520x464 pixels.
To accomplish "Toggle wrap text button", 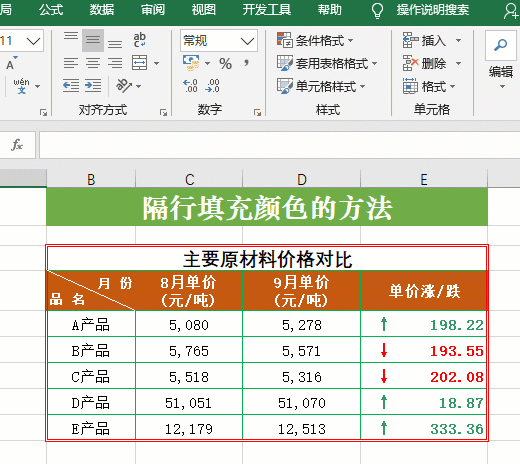I will (x=139, y=40).
